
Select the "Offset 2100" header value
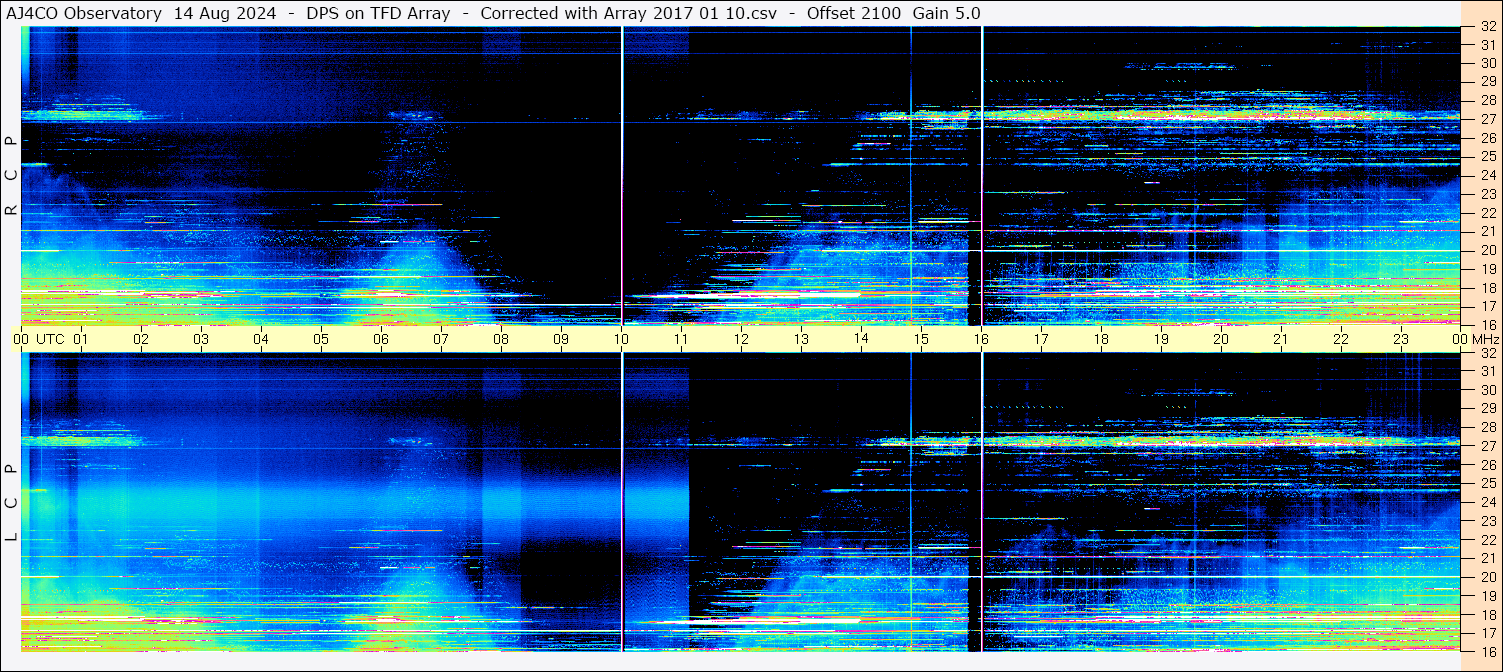point(854,13)
